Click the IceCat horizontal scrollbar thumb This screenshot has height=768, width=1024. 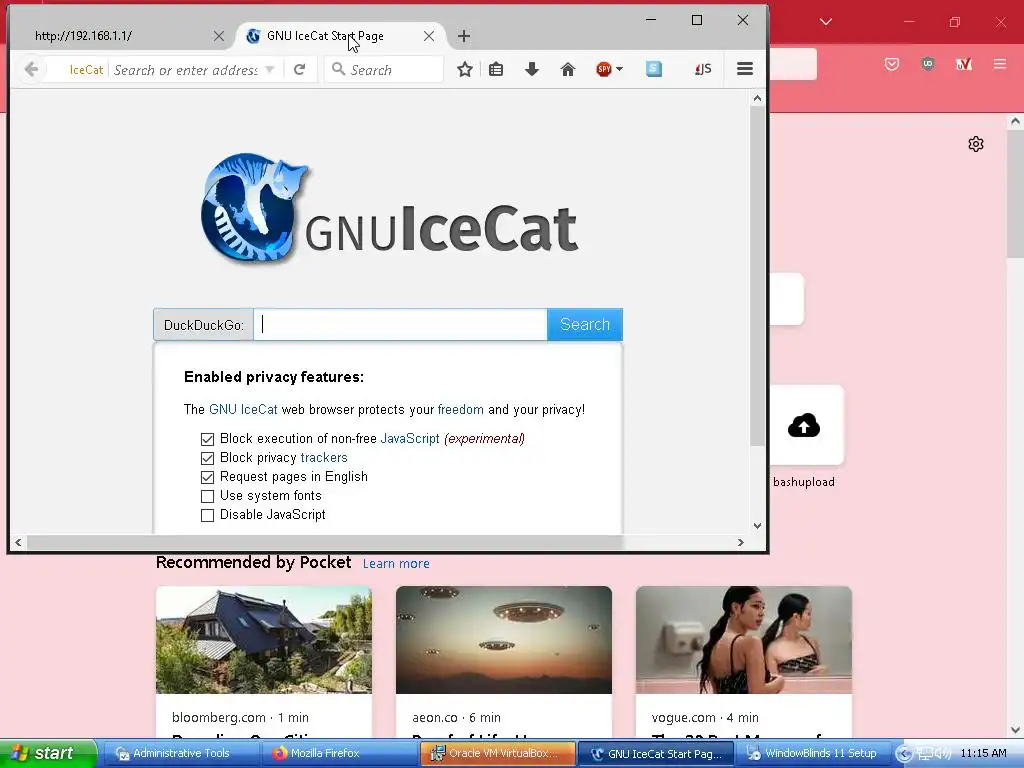tap(325, 542)
